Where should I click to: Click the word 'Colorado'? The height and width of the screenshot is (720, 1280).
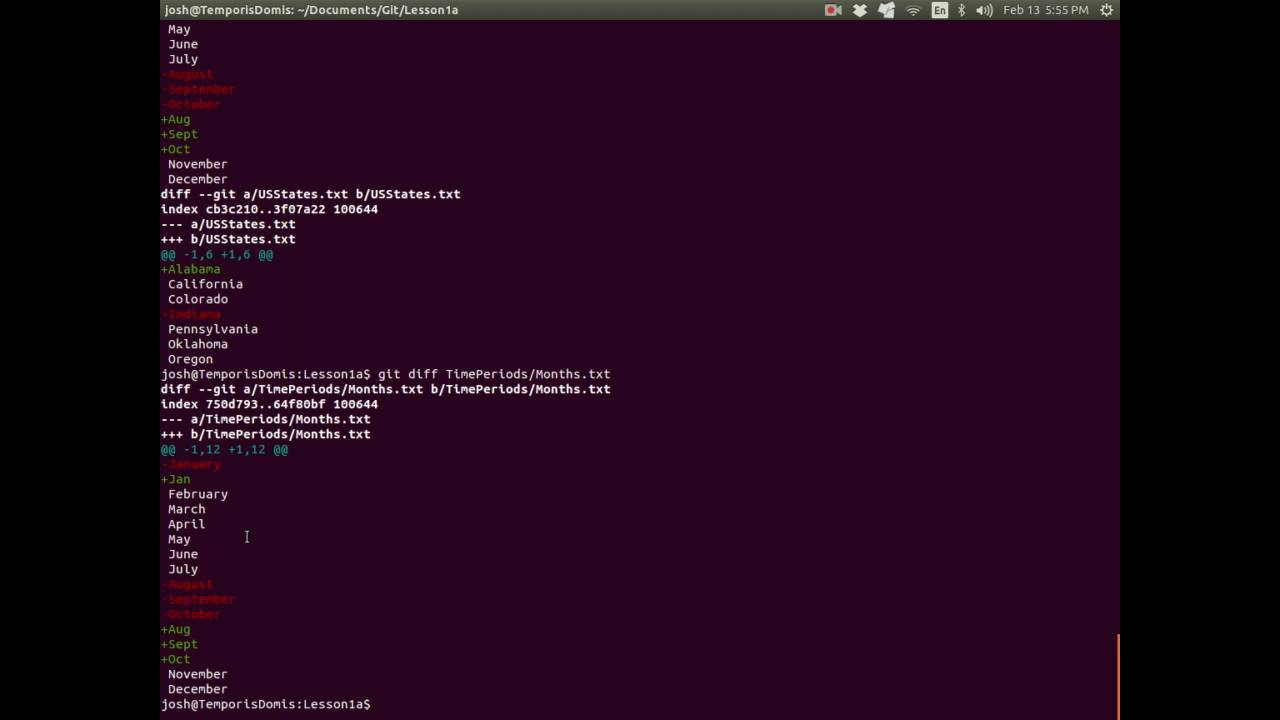tap(198, 299)
